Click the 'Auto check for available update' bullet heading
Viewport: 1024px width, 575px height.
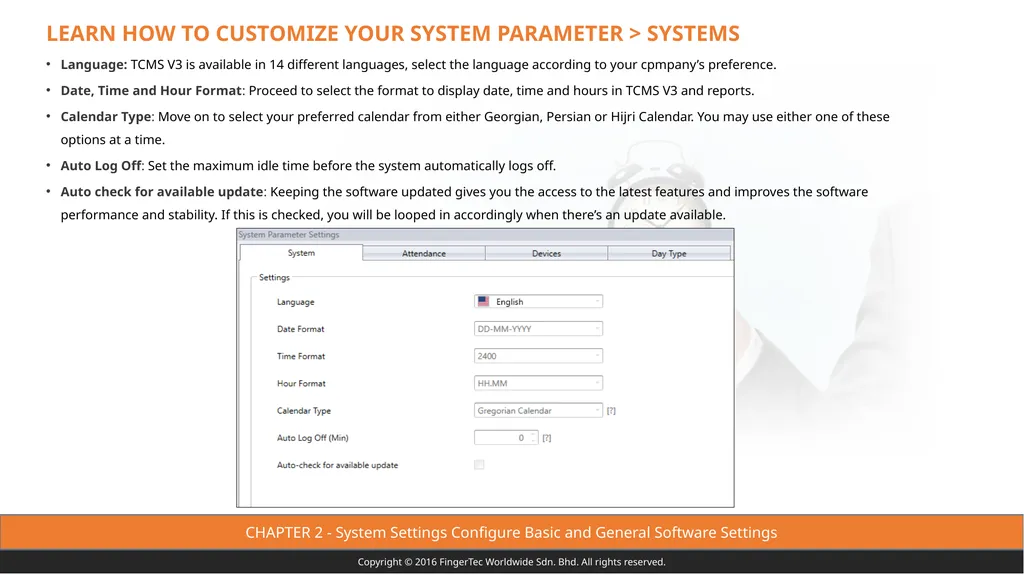pos(162,192)
